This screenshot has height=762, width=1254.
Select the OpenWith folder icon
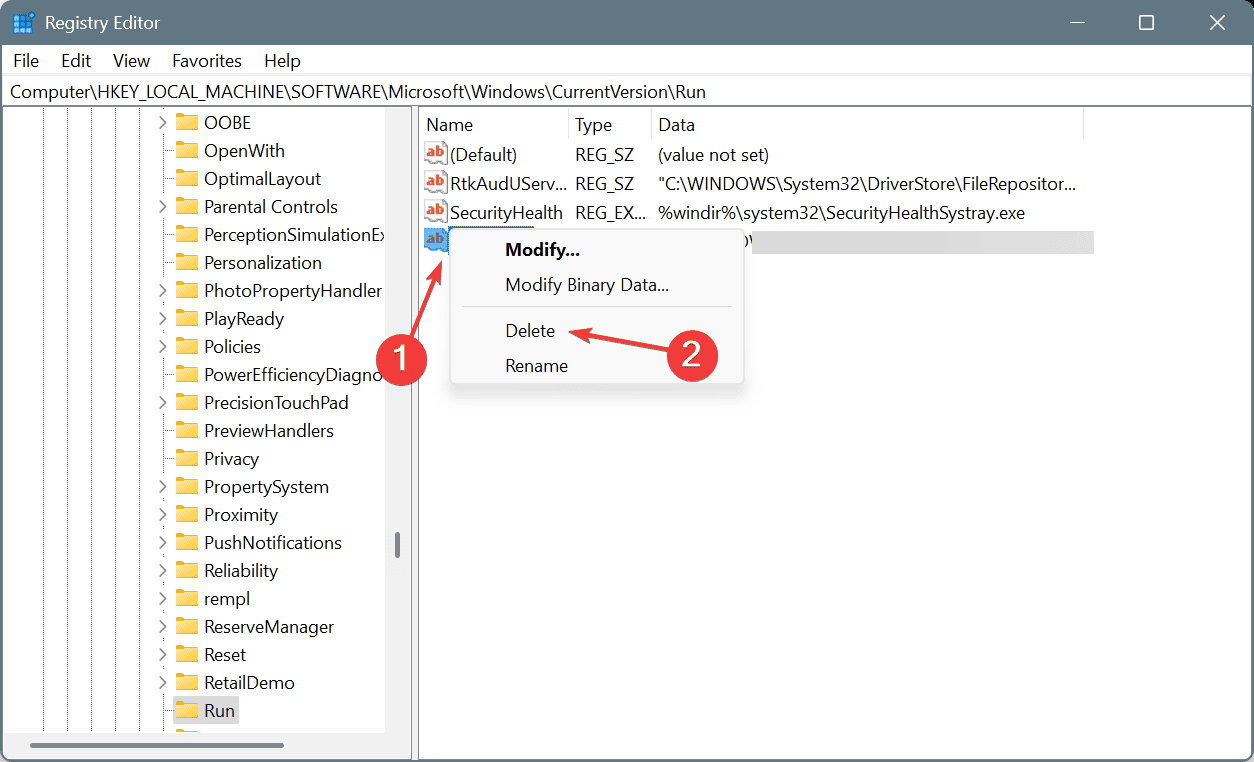[x=186, y=151]
